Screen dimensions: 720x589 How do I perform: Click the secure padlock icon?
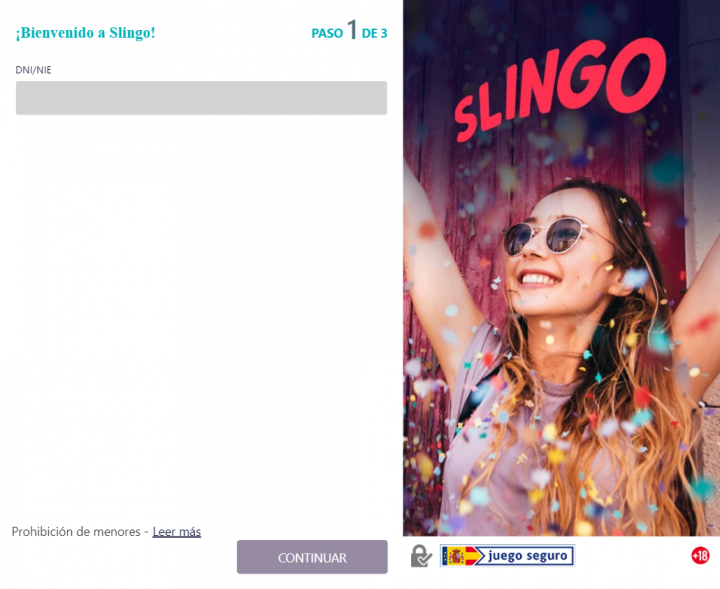(421, 556)
